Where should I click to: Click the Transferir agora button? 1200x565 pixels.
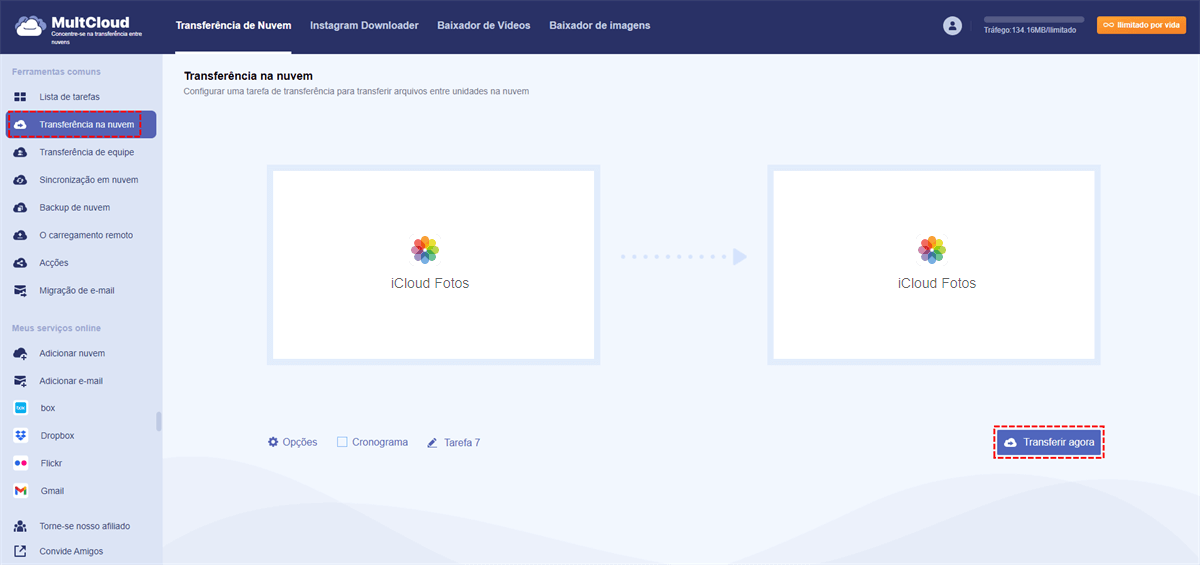[1049, 442]
